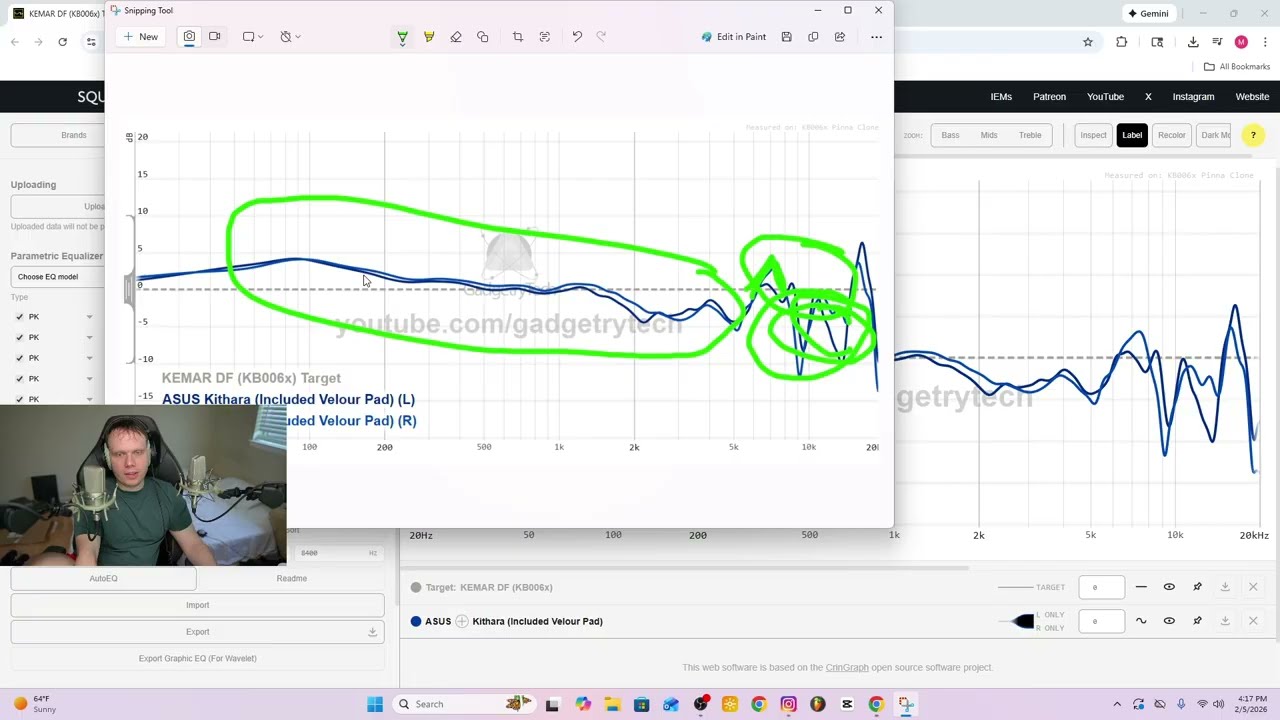The height and width of the screenshot is (720, 1280).
Task: Zoom graph to Mids range
Action: (x=989, y=135)
